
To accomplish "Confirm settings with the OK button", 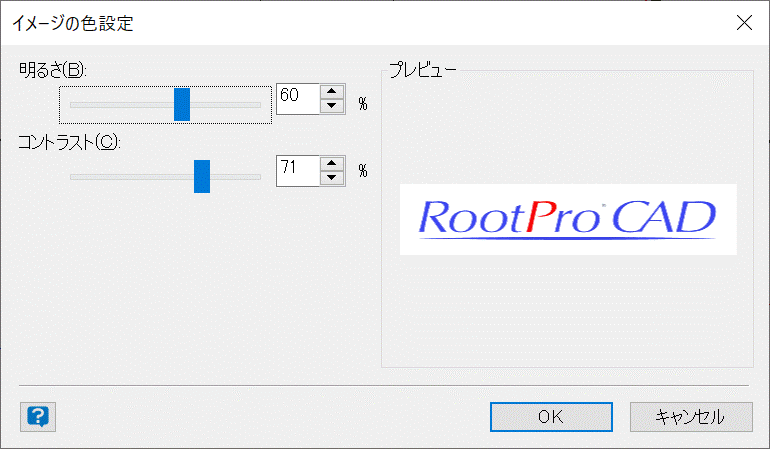I will tap(551, 417).
